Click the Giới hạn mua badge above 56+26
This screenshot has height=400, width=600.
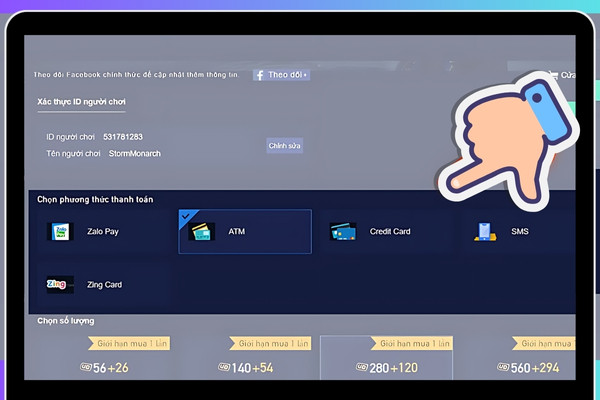(x=129, y=343)
